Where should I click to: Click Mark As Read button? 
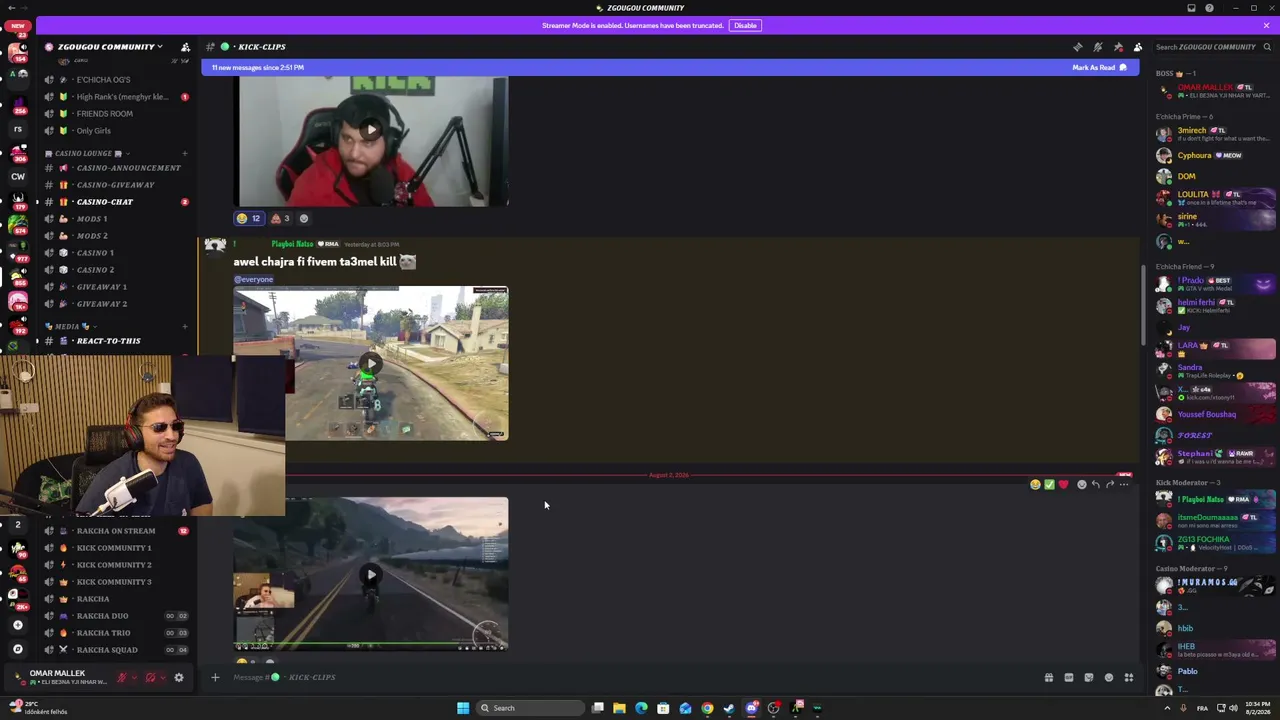click(x=1099, y=68)
